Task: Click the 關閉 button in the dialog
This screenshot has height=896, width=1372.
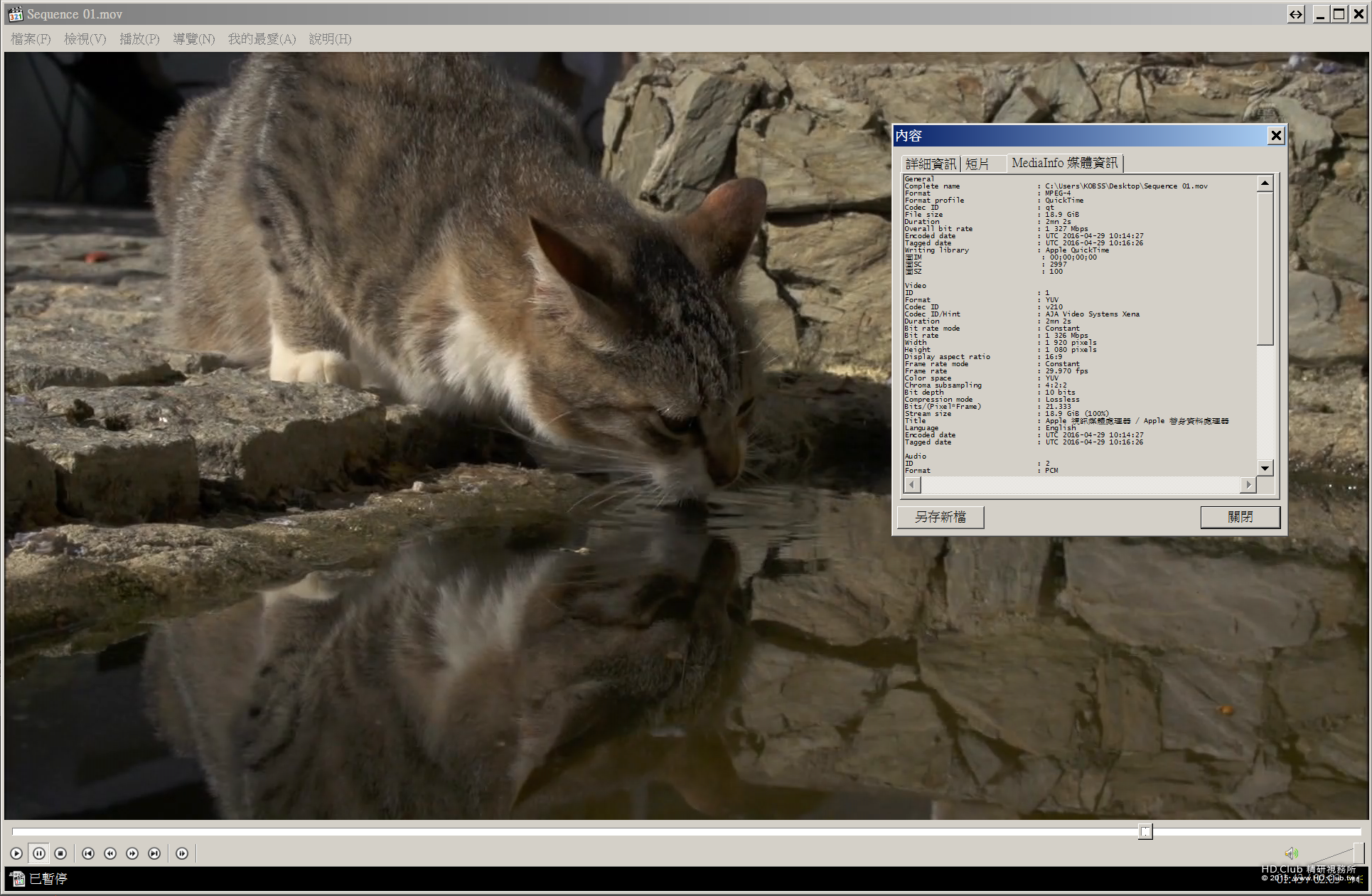Action: (1240, 517)
